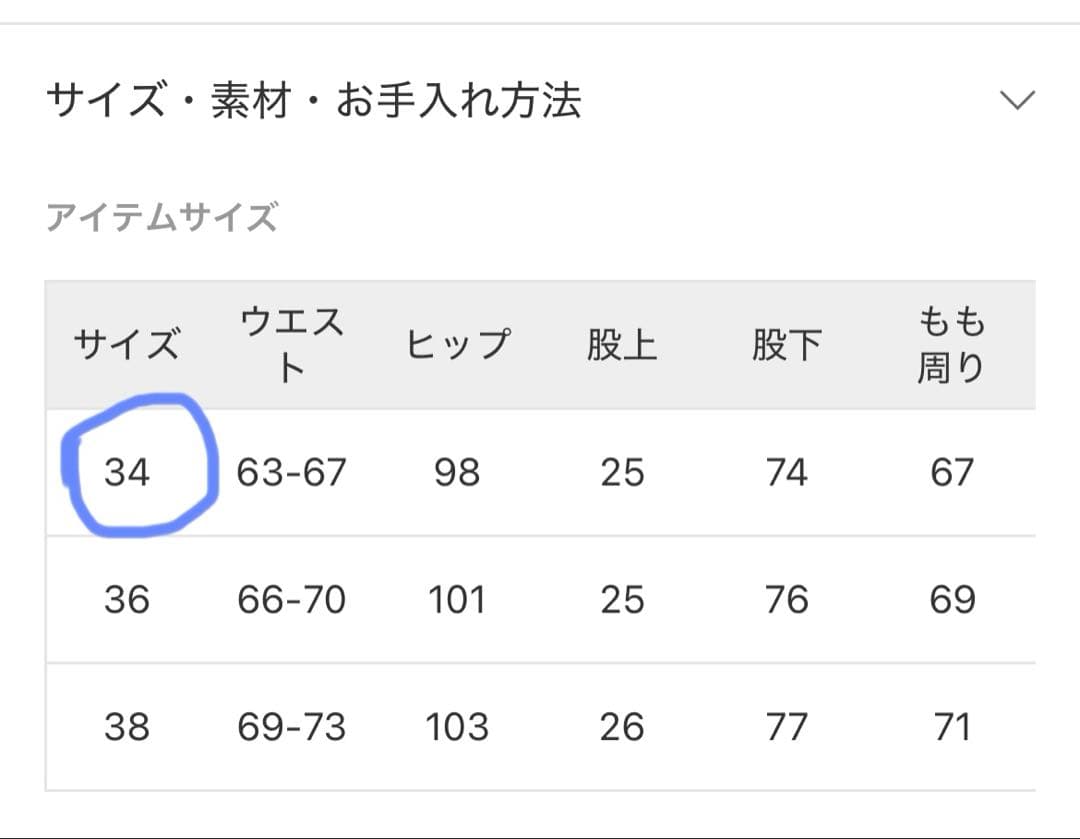Click the サイズ・素材・お手入れ方法 heading
The image size is (1080, 839).
pyautogui.click(x=314, y=101)
